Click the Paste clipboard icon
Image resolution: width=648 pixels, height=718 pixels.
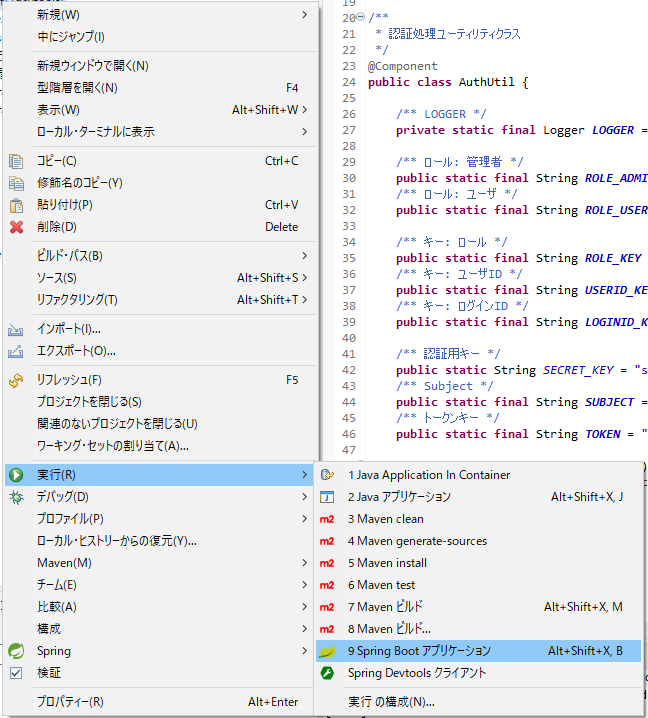tap(16, 205)
